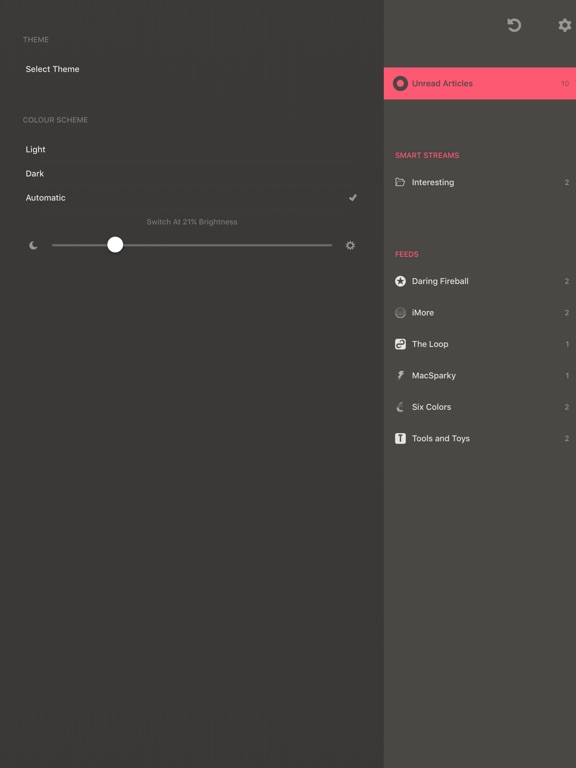Open the Interesting smart stream
The image size is (576, 768).
(480, 182)
